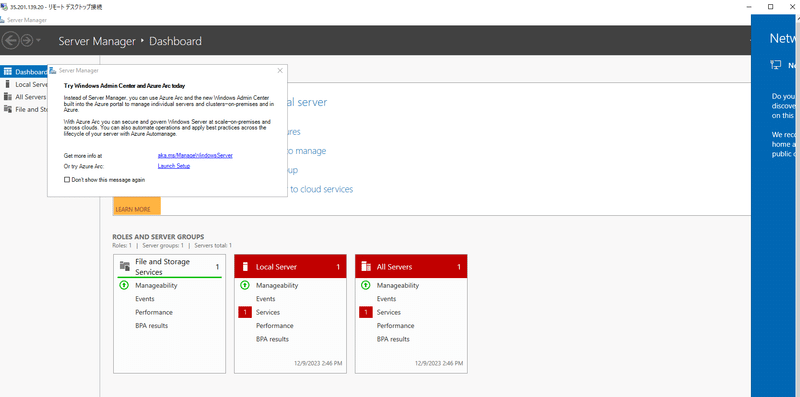
Task: Click the Launch Setup link
Action: click(173, 166)
